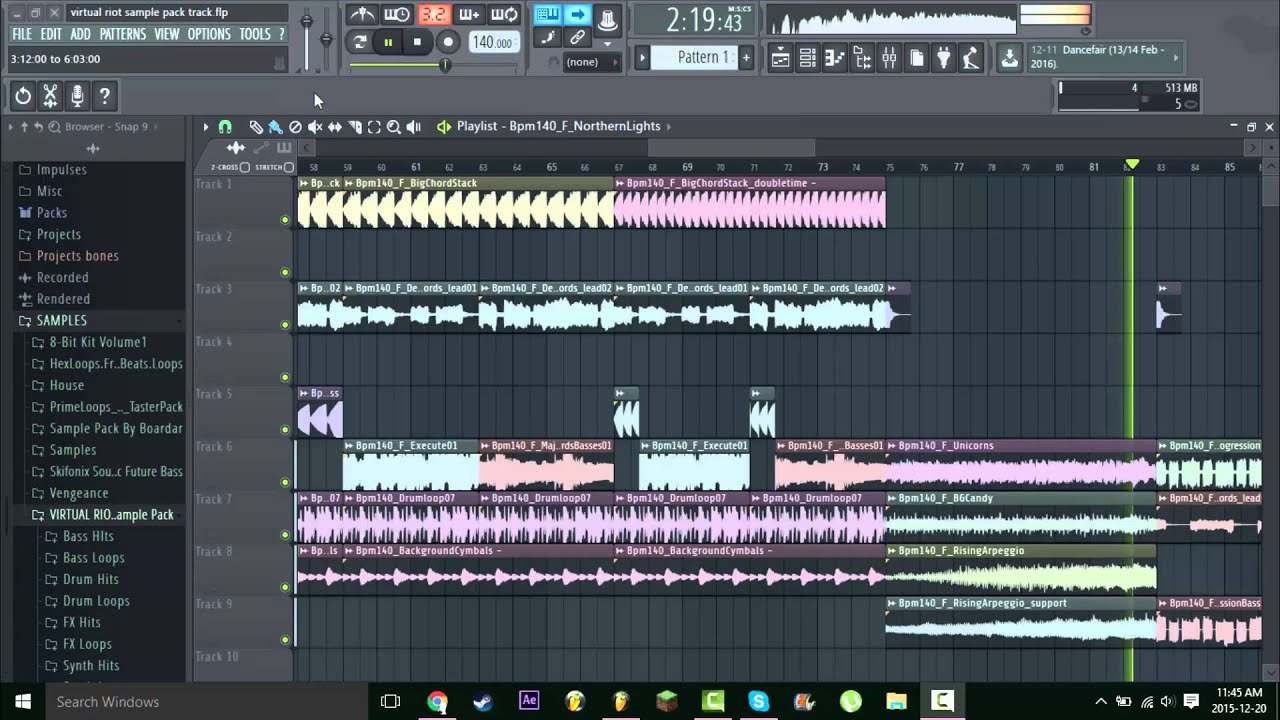Mute Track 1 with its green light
The image size is (1280, 720).
click(285, 220)
